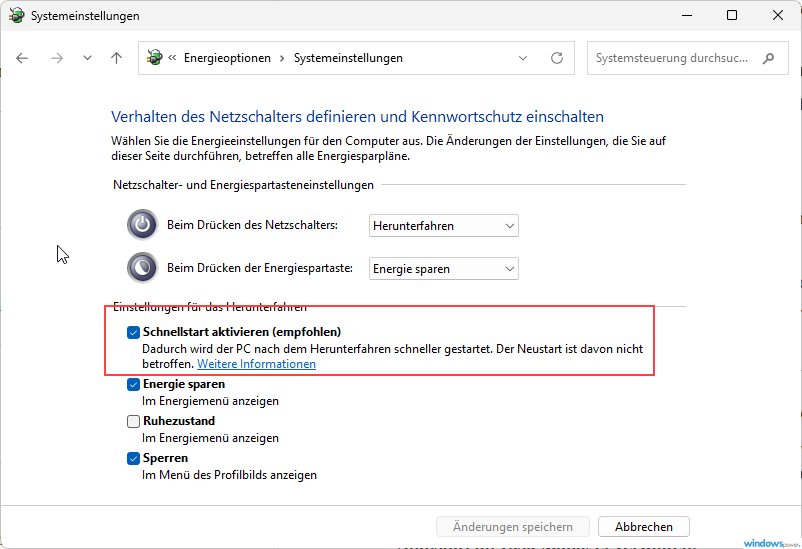The height and width of the screenshot is (549, 802).
Task: Click the breadcrumb double-chevron before Energieoptionen
Action: tap(172, 58)
